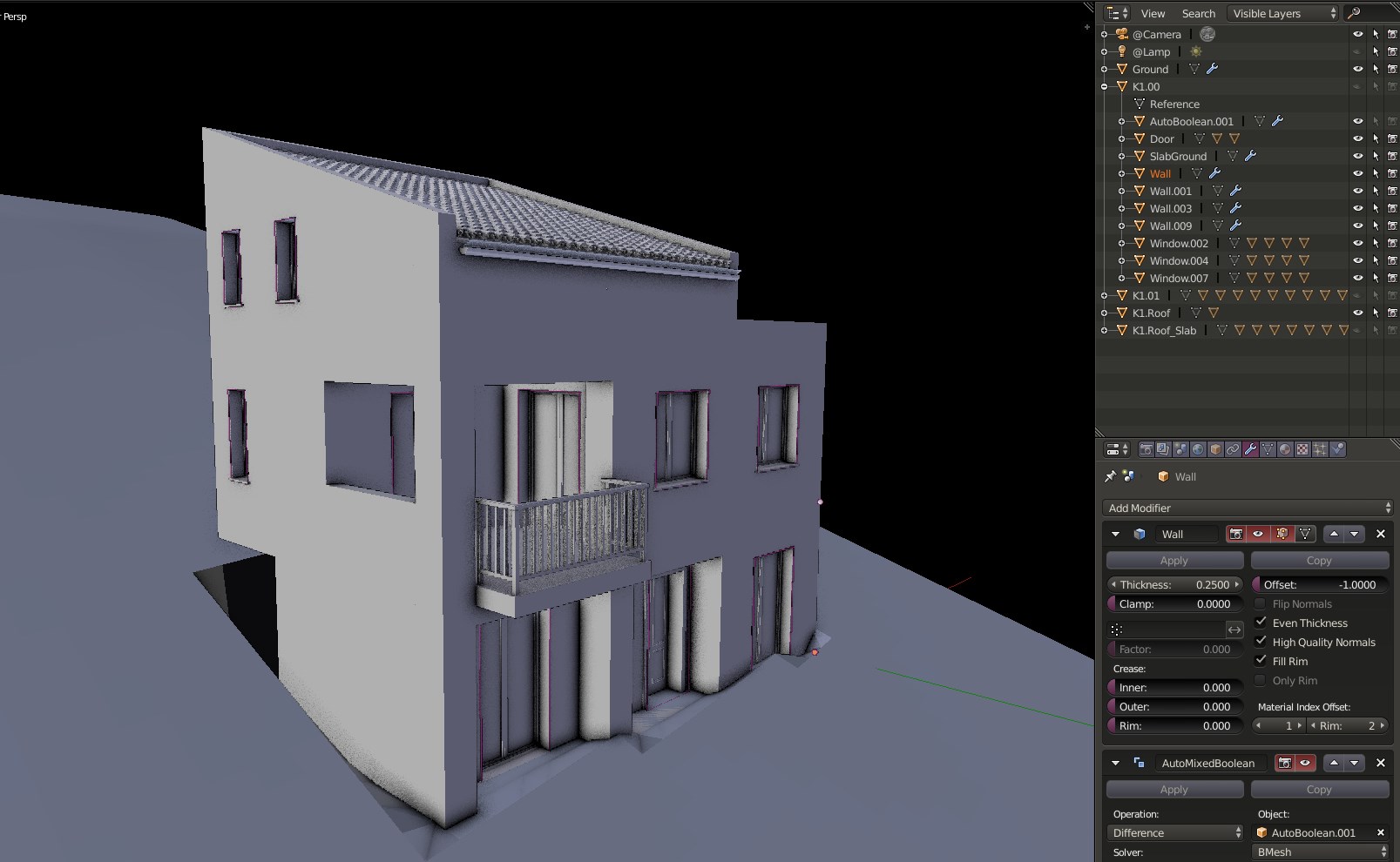Viewport: 1400px width, 862px height.
Task: Open the Physics properties tab
Action: click(1337, 449)
